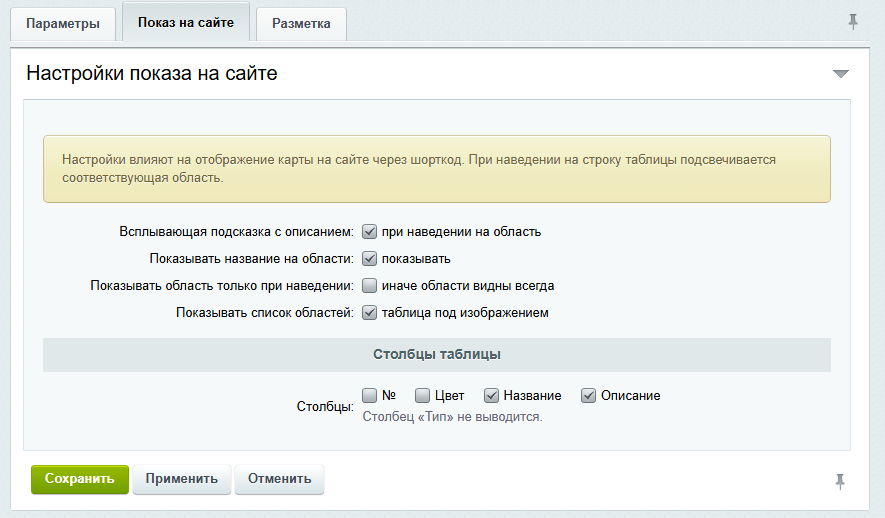885x518 pixels.
Task: Switch to the Разметка tab
Action: tap(301, 24)
